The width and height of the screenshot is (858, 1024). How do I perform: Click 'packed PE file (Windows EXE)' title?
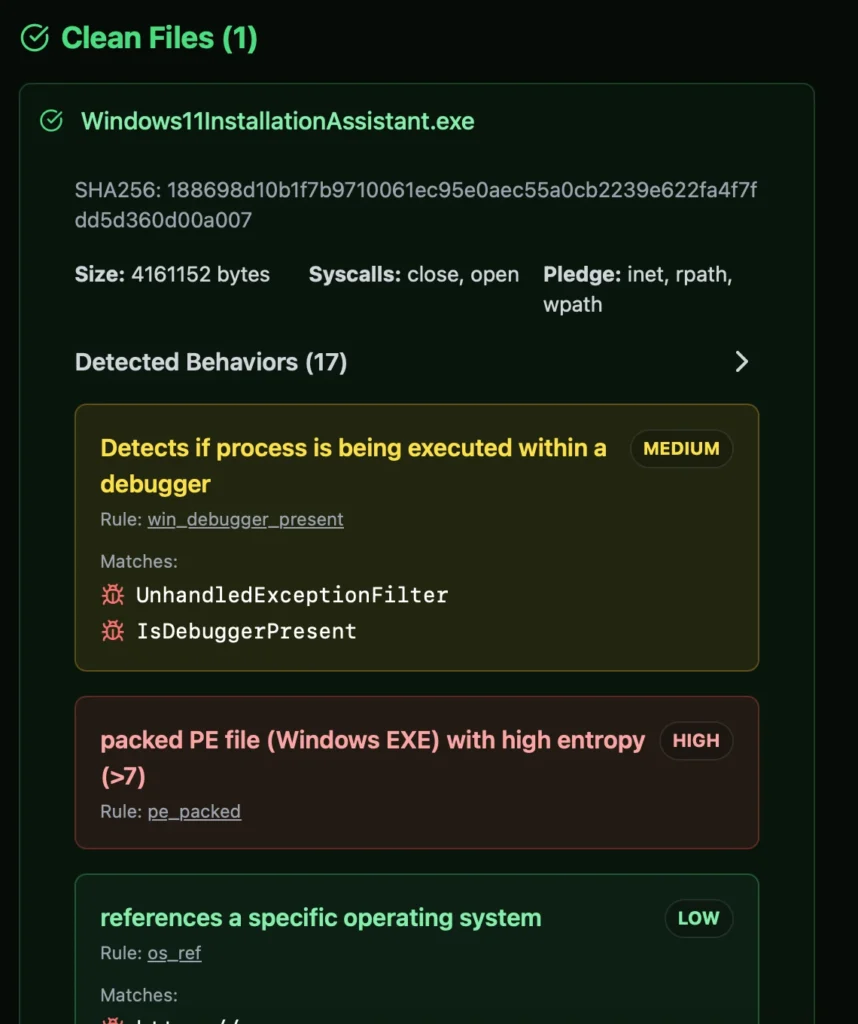(x=372, y=758)
